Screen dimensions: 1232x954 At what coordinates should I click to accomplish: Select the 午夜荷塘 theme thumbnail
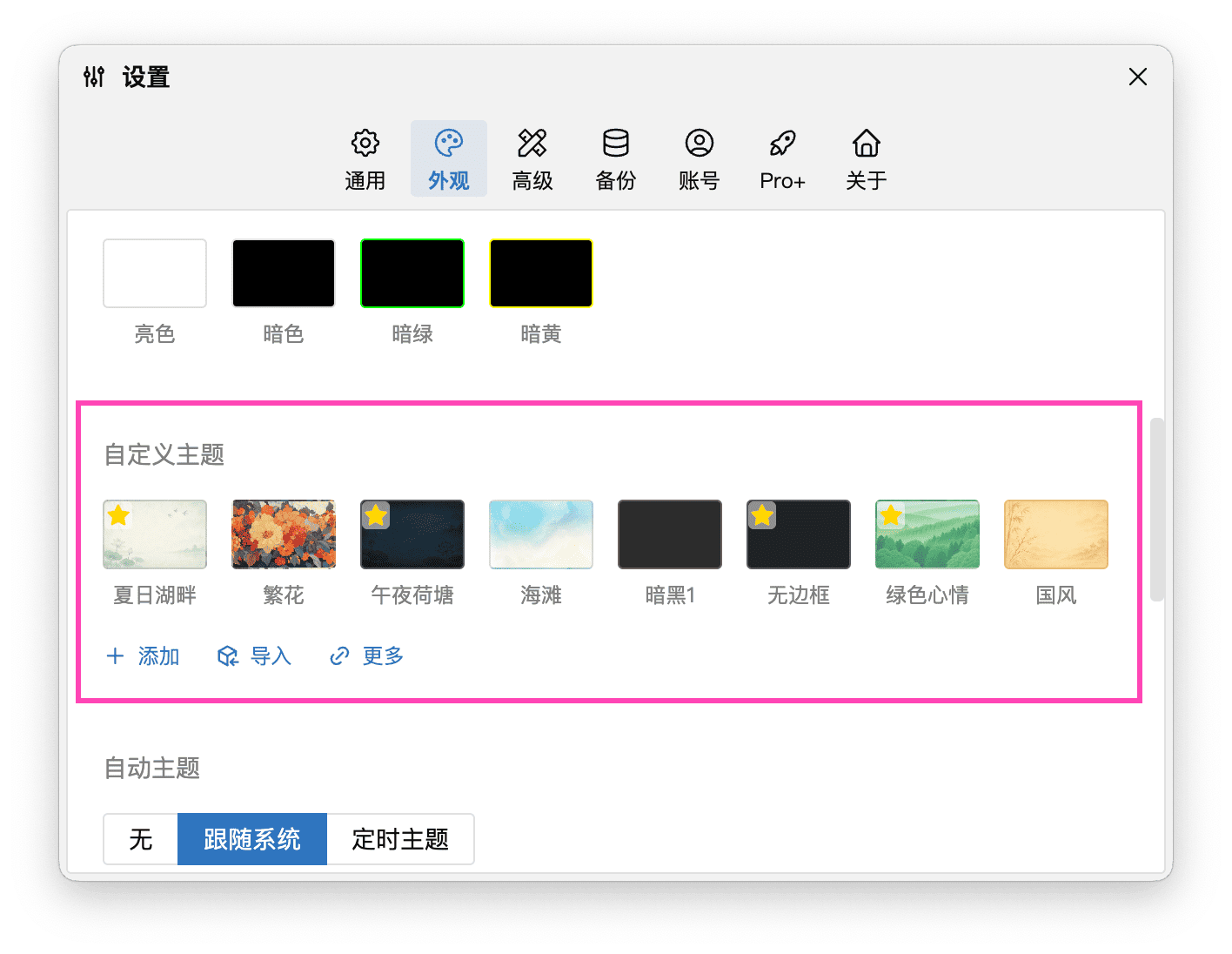pyautogui.click(x=412, y=534)
